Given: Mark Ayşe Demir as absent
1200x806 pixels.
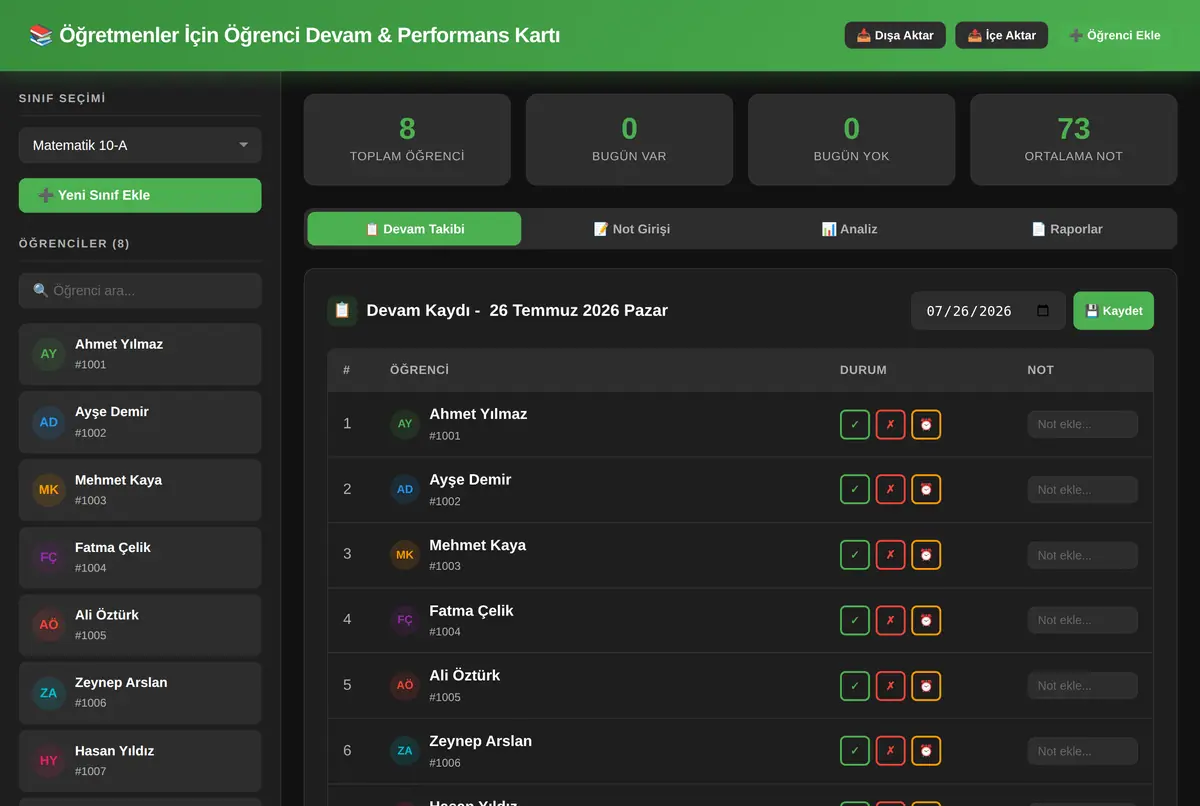Looking at the screenshot, I should point(890,489).
